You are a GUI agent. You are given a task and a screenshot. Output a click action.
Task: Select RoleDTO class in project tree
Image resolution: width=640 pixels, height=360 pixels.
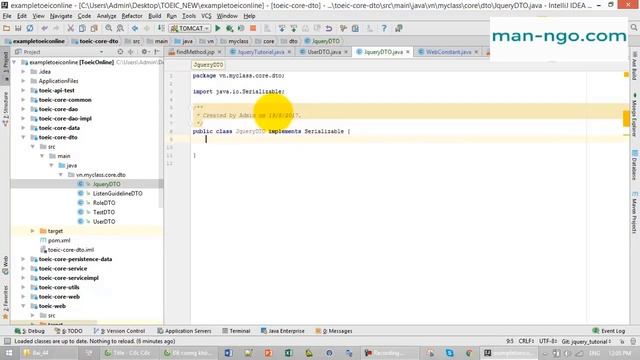[x=104, y=203]
